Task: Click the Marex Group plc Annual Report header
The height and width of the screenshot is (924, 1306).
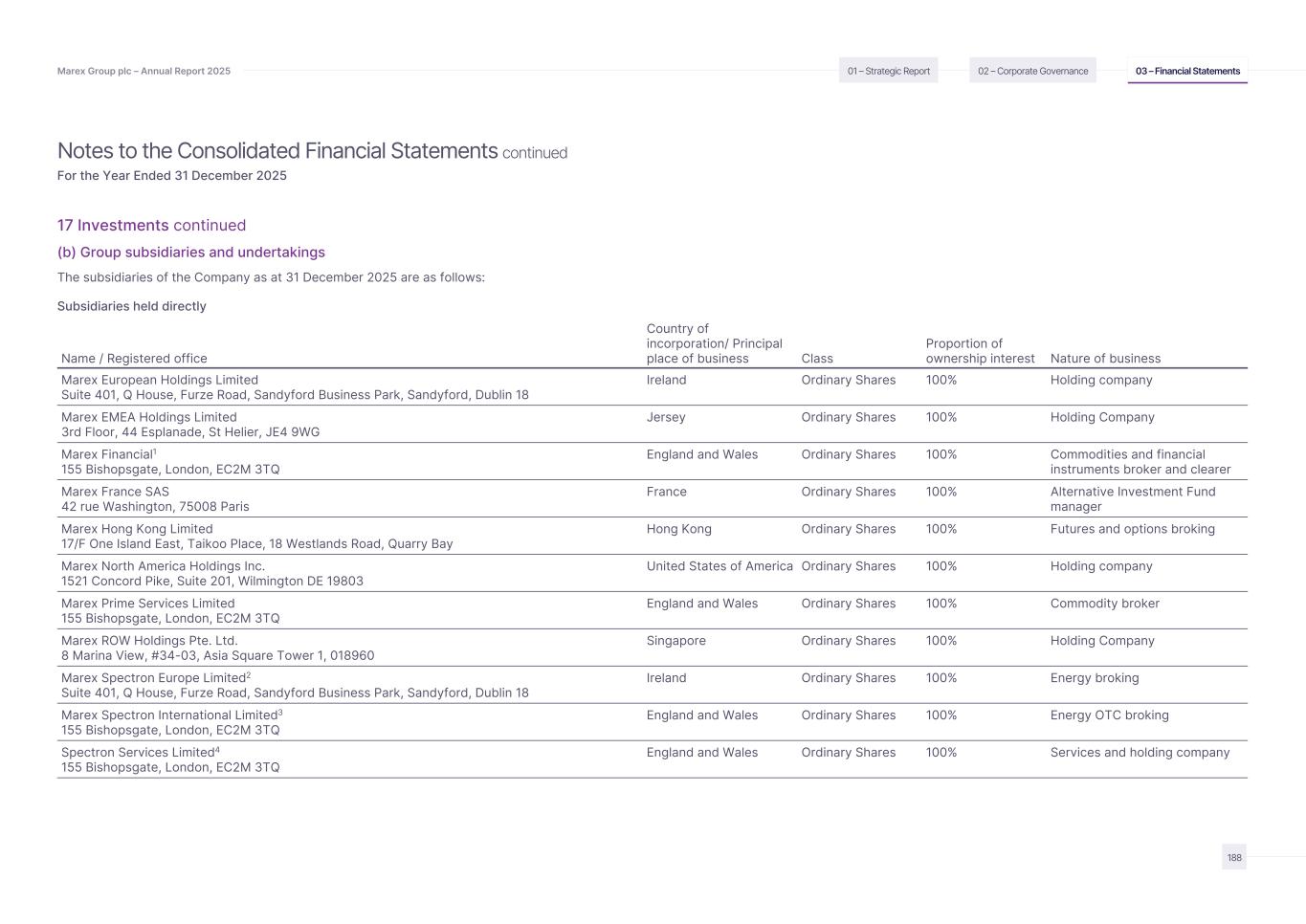Action: pos(144,71)
